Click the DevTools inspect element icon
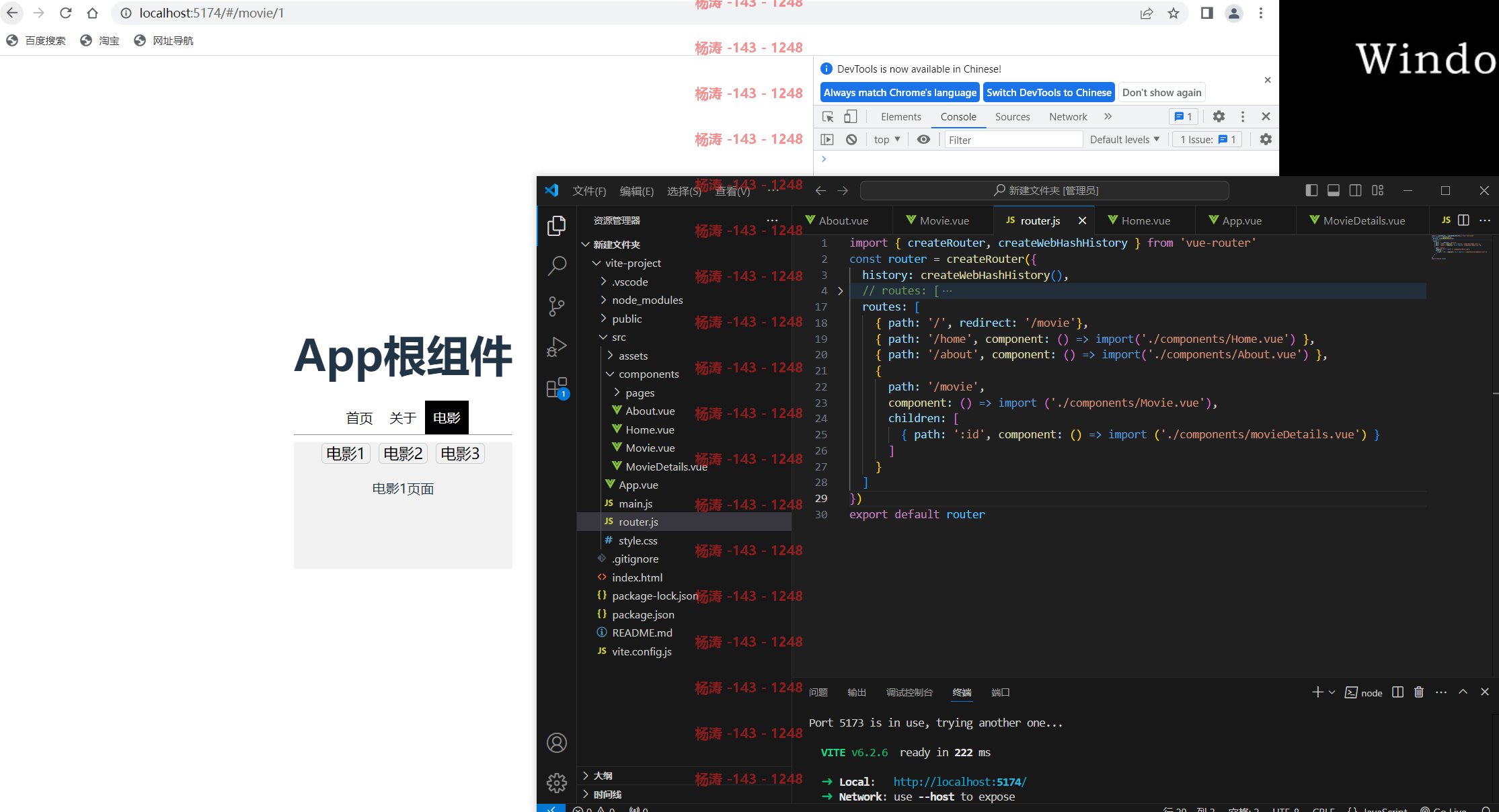 [x=828, y=116]
